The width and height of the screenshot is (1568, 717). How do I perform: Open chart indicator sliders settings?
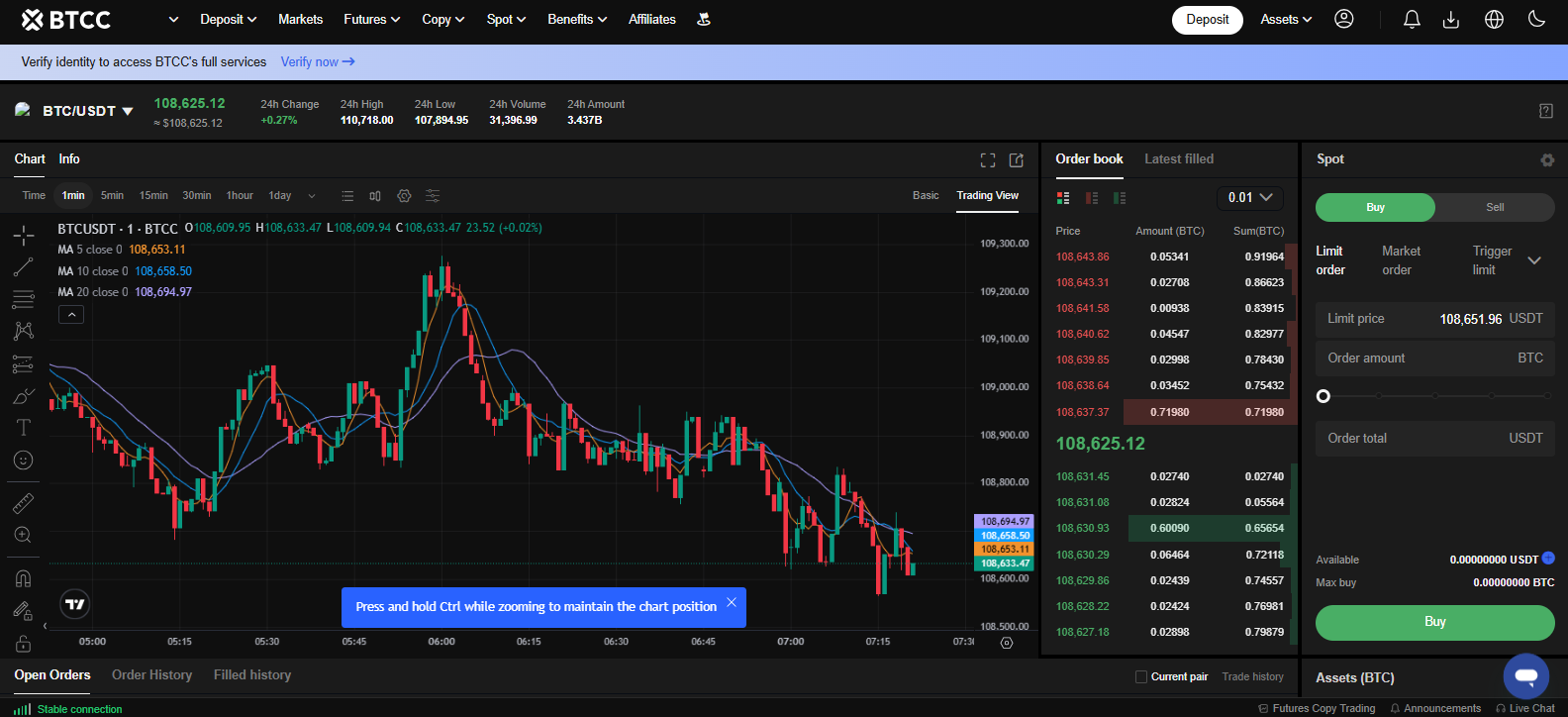coord(433,196)
